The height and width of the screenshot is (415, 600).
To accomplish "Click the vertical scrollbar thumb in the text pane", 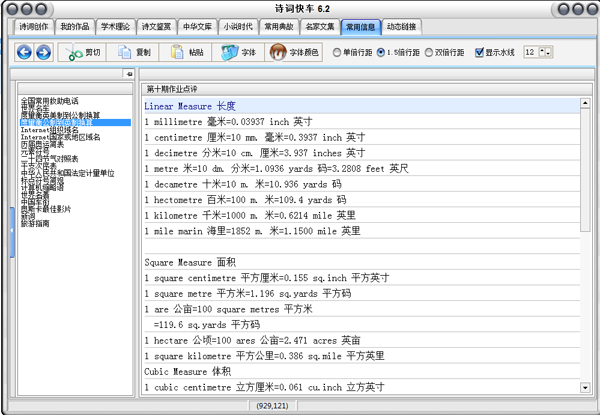I will [x=585, y=170].
